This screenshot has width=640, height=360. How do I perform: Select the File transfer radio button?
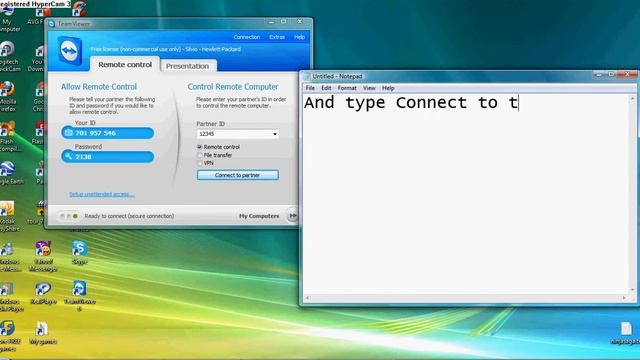(200, 155)
